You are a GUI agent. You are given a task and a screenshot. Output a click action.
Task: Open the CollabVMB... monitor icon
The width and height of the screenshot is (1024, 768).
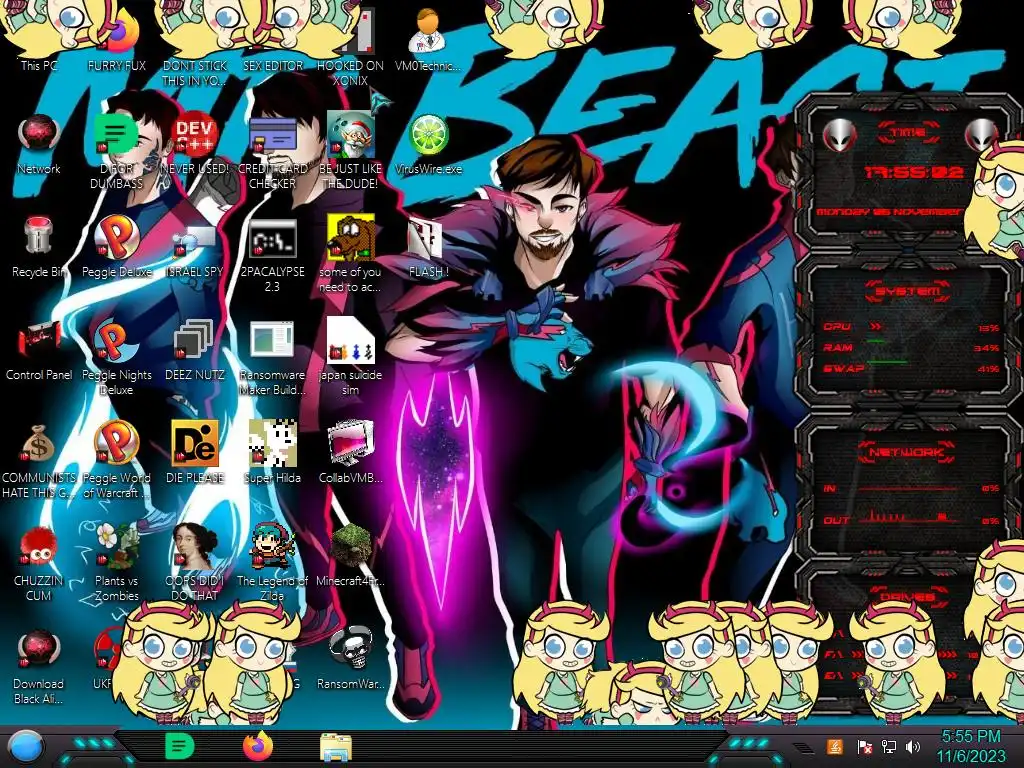(350, 452)
